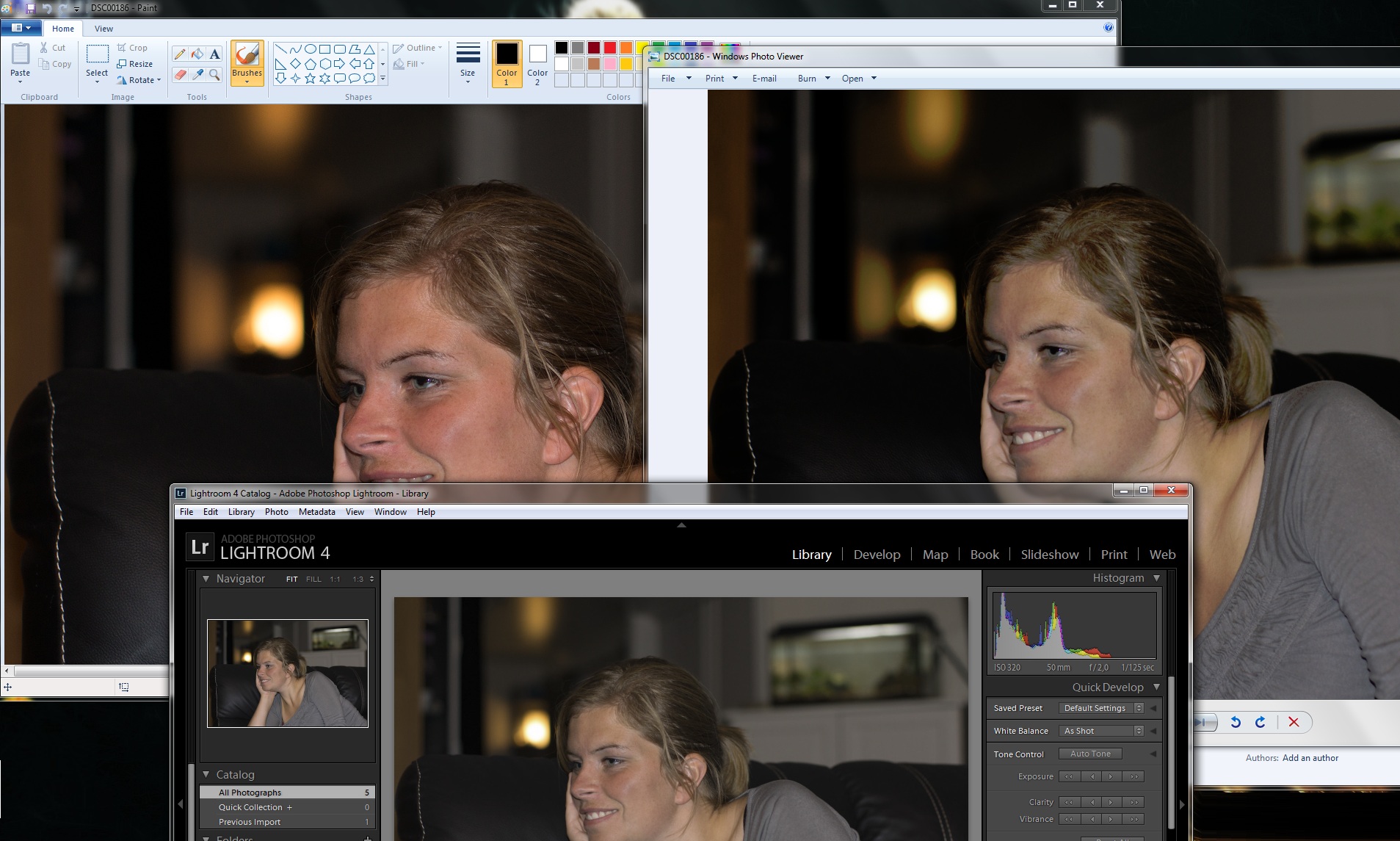Click Add an author link
This screenshot has height=841, width=1400.
click(1310, 758)
